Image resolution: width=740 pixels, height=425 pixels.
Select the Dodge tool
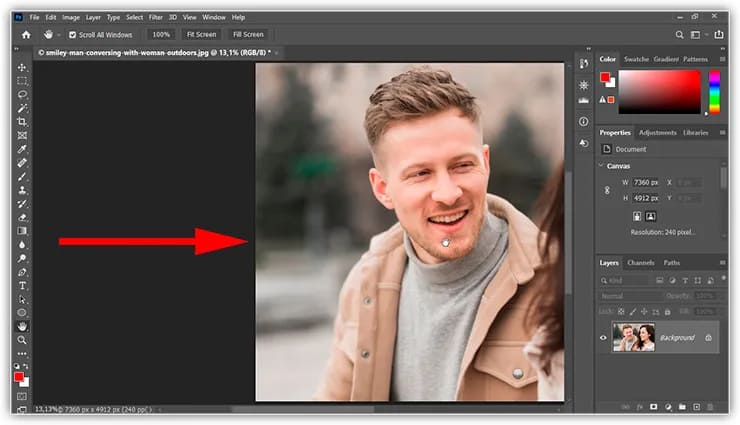click(22, 258)
